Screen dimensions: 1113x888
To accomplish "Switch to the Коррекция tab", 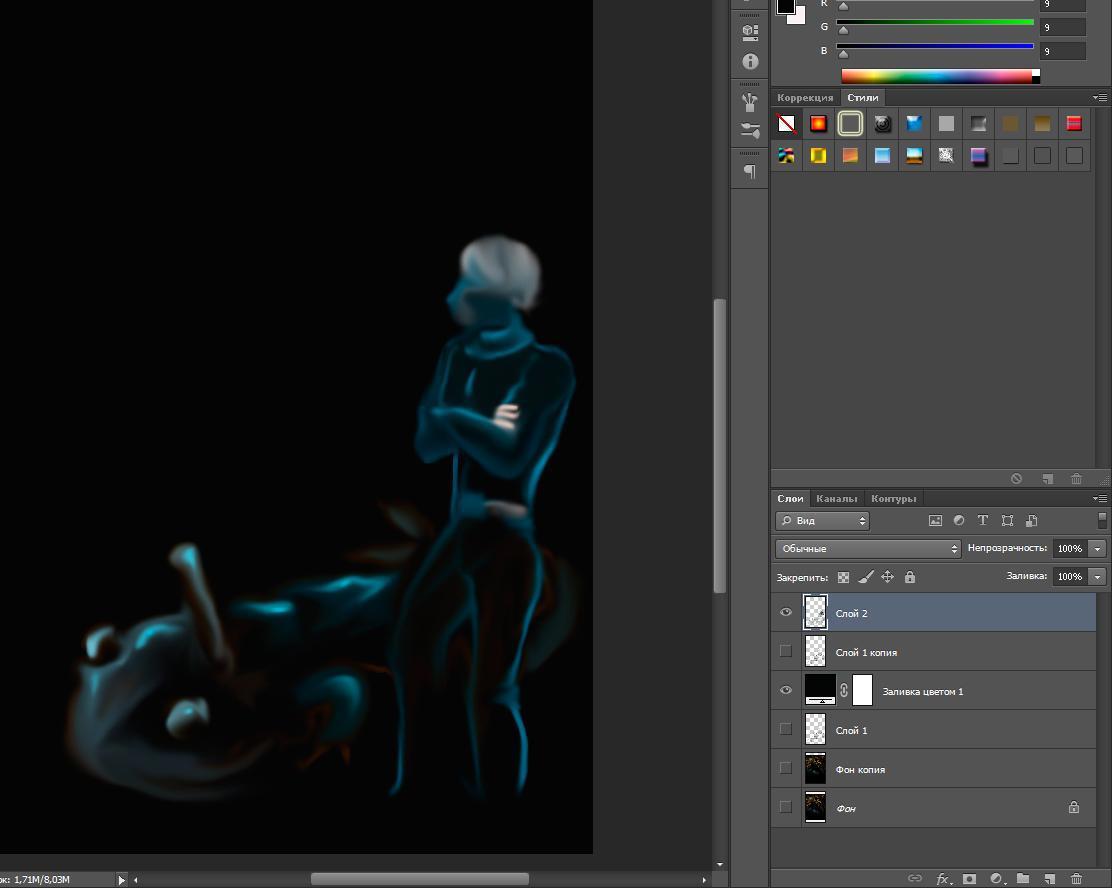I will 805,98.
